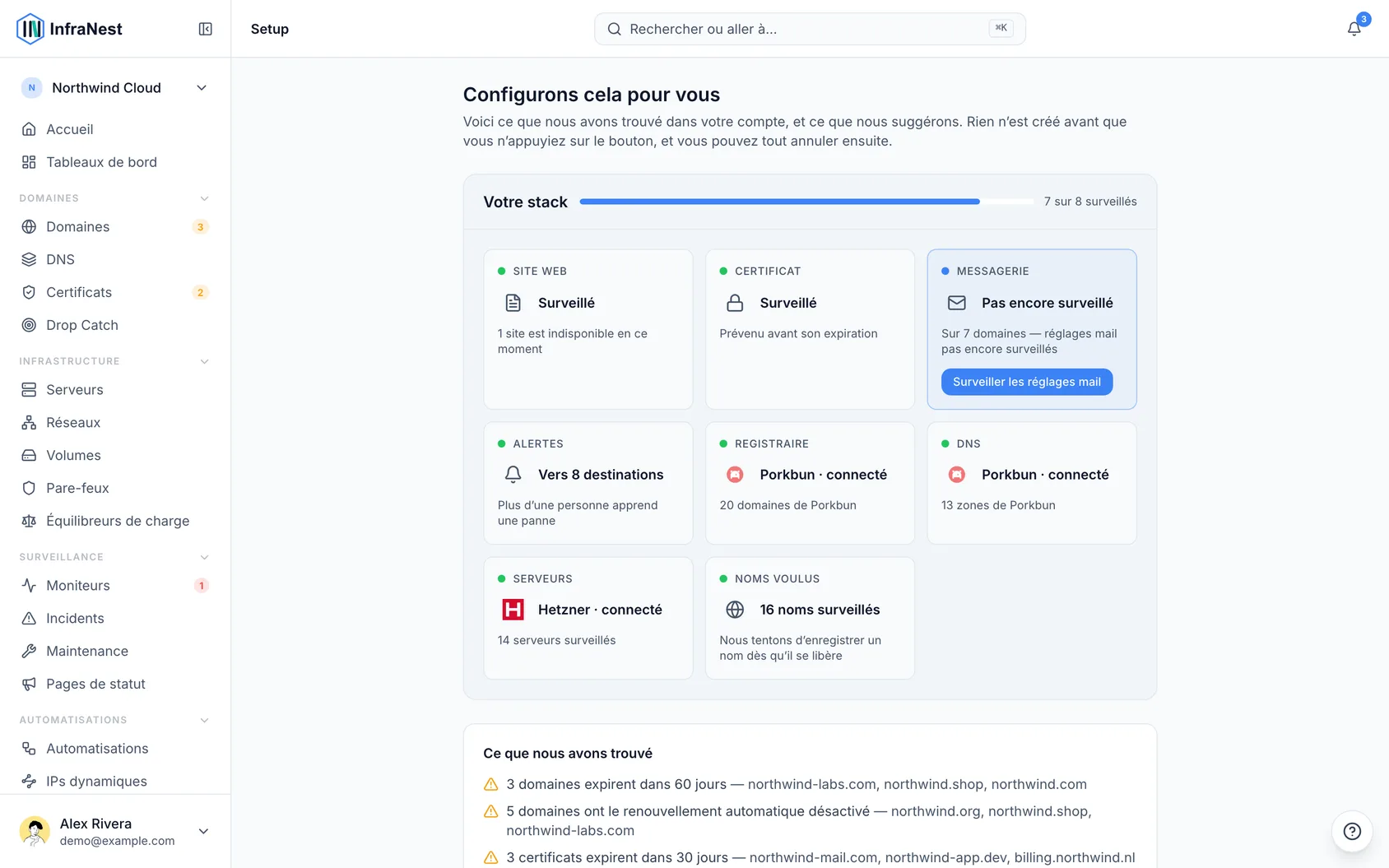Focus the Rechercher ou aller à search field

point(810,29)
